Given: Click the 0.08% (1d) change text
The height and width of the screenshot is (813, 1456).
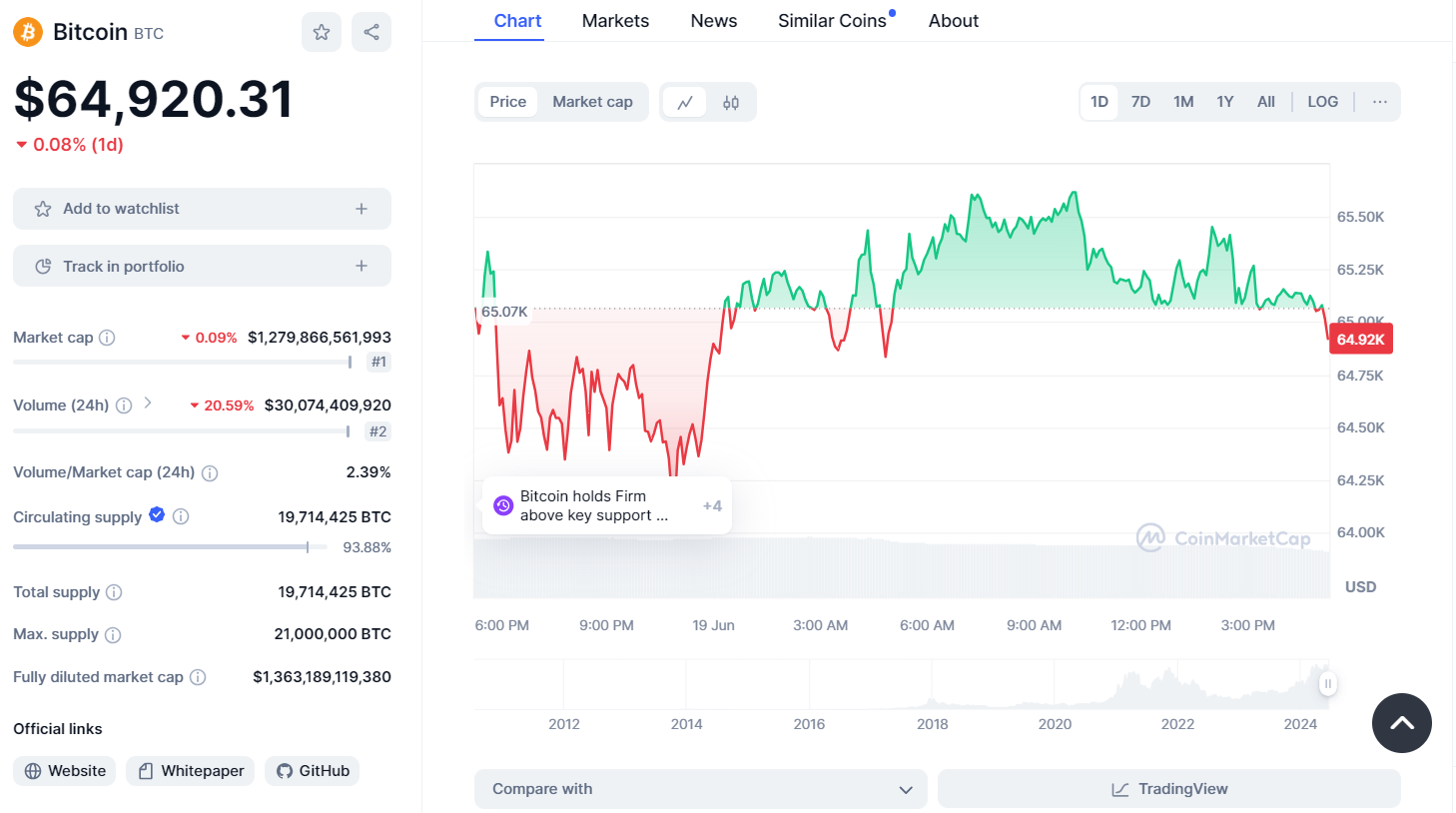Looking at the screenshot, I should (69, 145).
